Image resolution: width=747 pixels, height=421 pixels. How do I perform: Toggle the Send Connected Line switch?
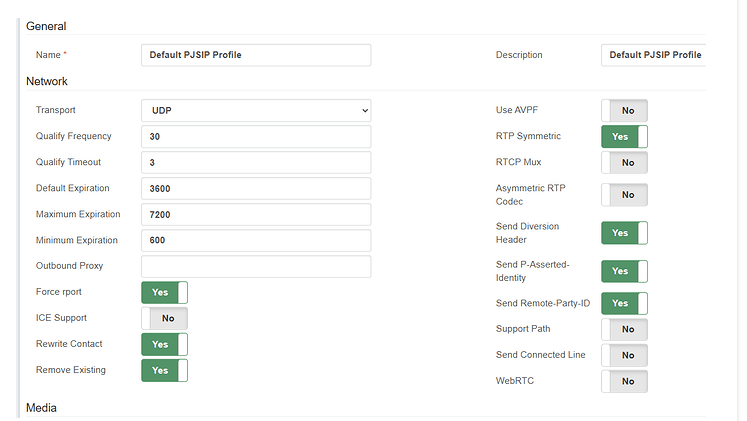[624, 355]
